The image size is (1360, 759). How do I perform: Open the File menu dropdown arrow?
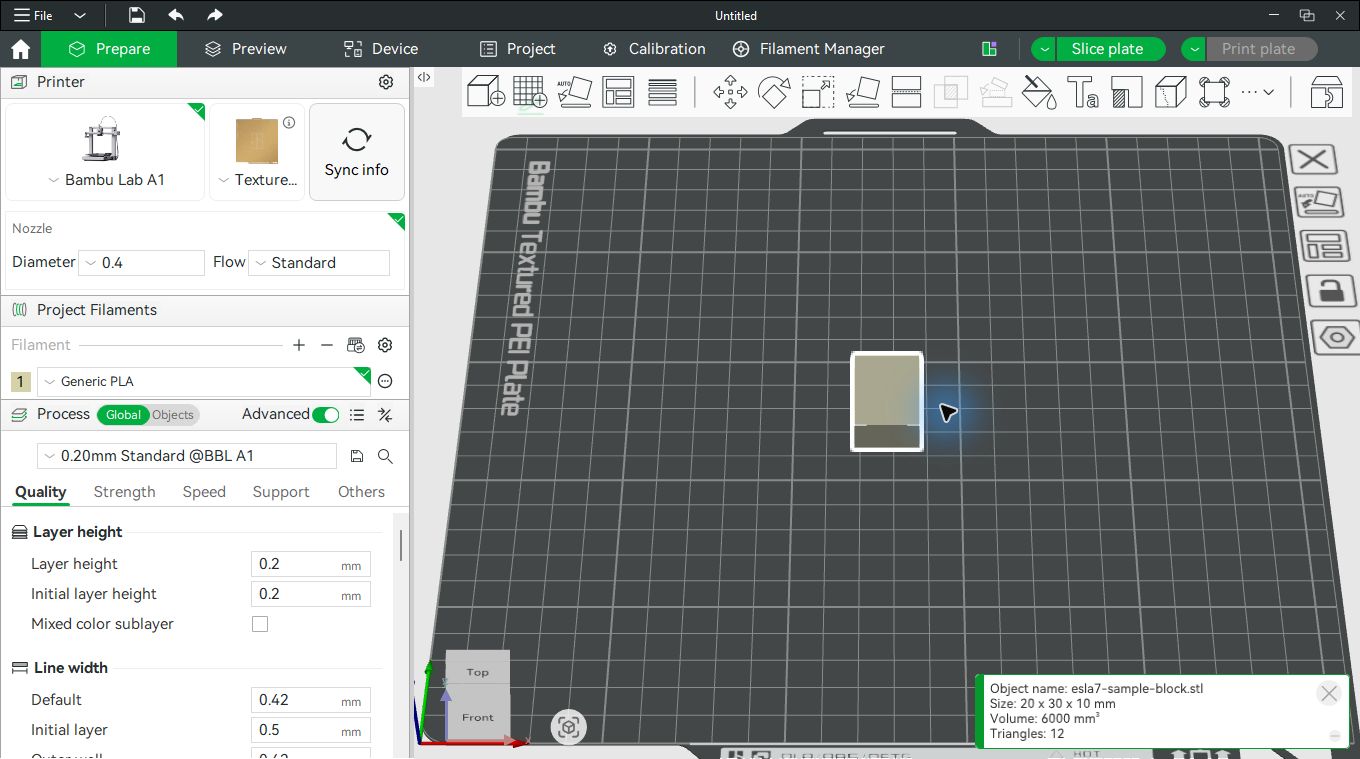(80, 16)
